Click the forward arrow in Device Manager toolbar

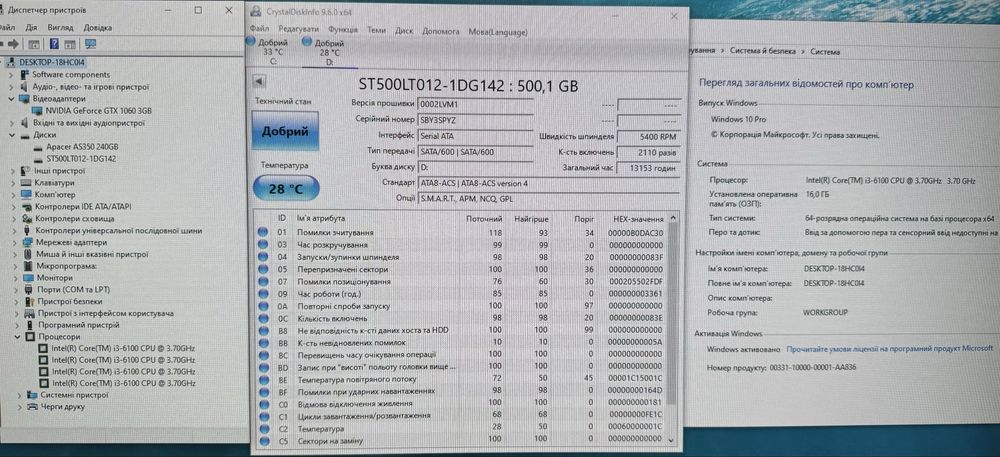(x=14, y=44)
